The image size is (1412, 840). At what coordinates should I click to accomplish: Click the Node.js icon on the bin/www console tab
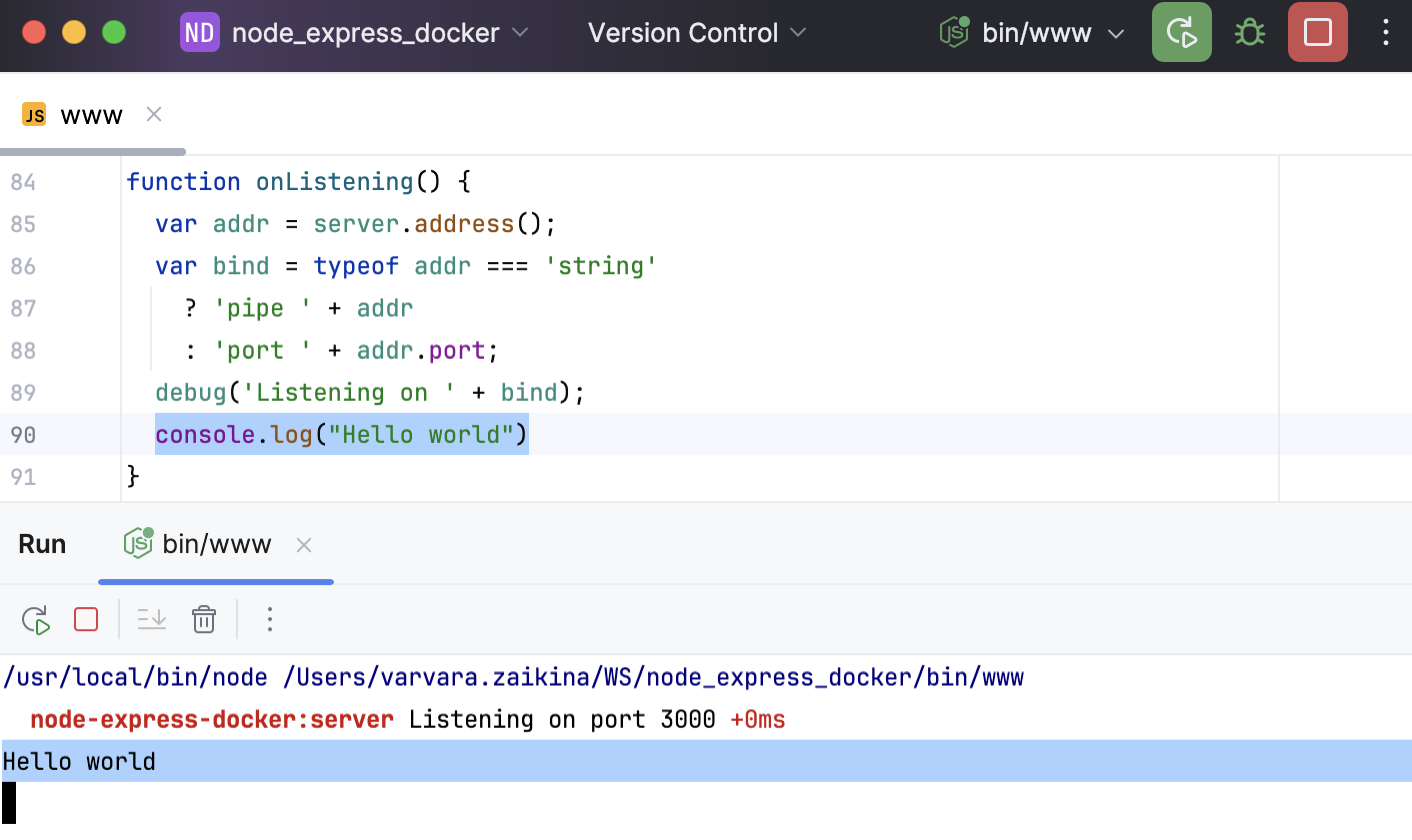tap(138, 544)
